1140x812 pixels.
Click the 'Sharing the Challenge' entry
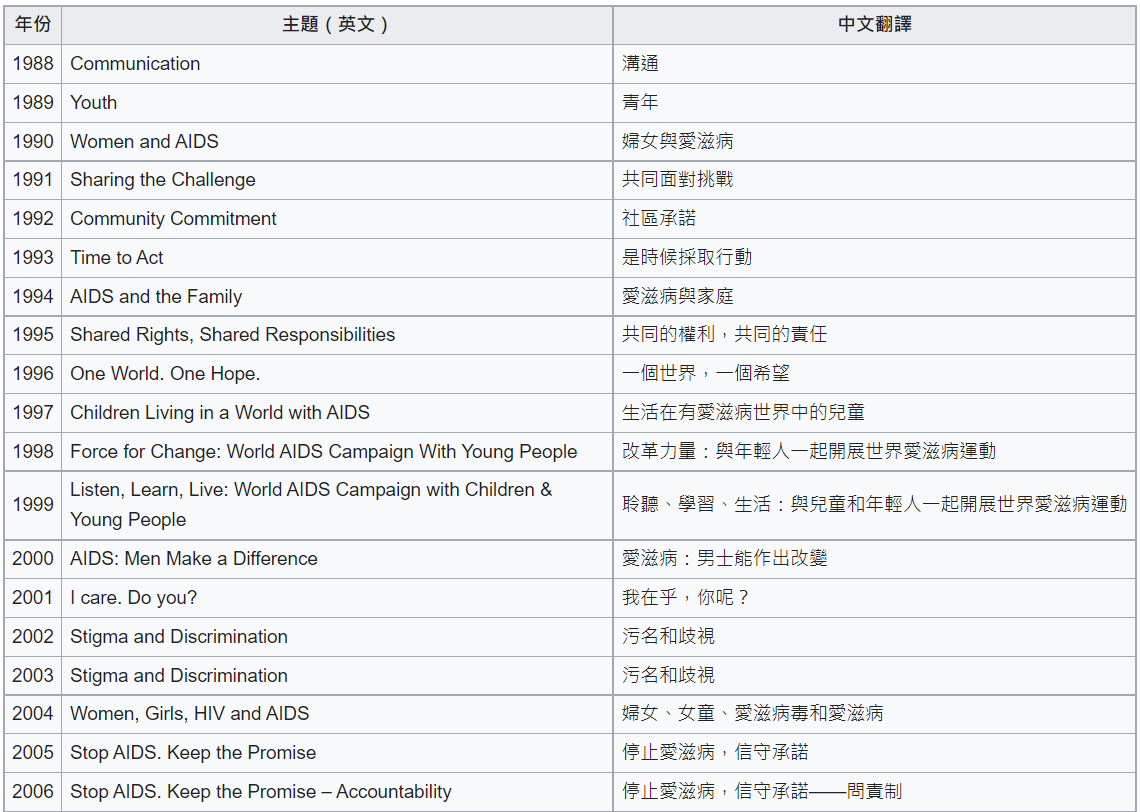click(x=163, y=180)
